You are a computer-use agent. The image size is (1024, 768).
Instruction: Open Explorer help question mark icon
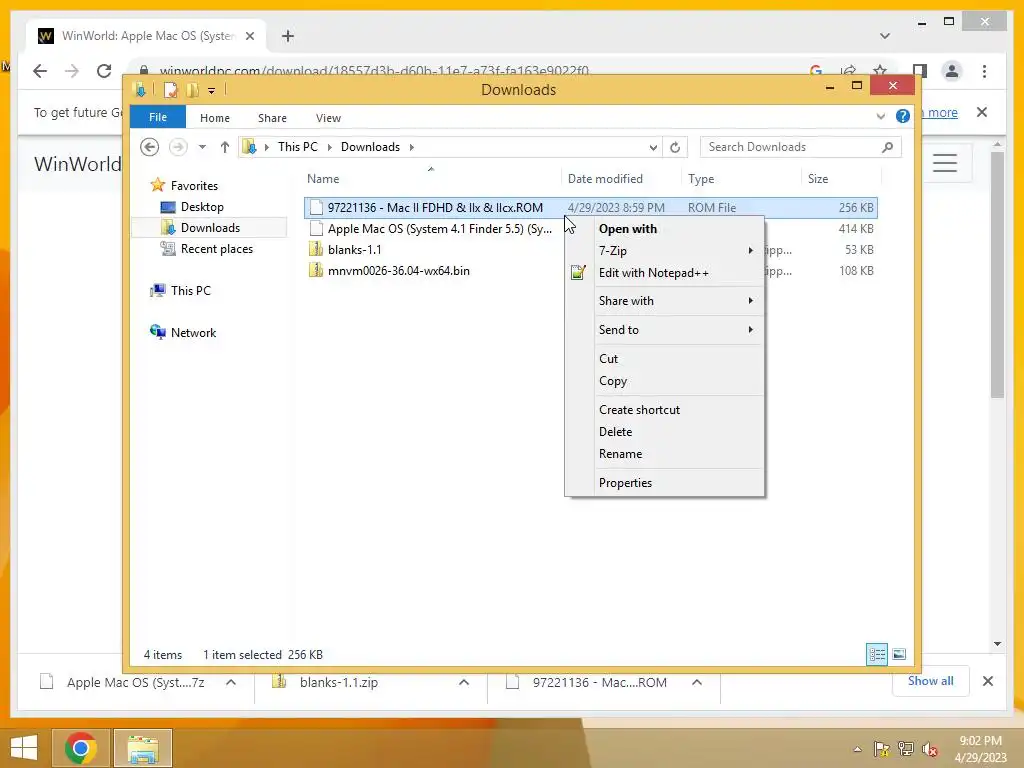903,116
